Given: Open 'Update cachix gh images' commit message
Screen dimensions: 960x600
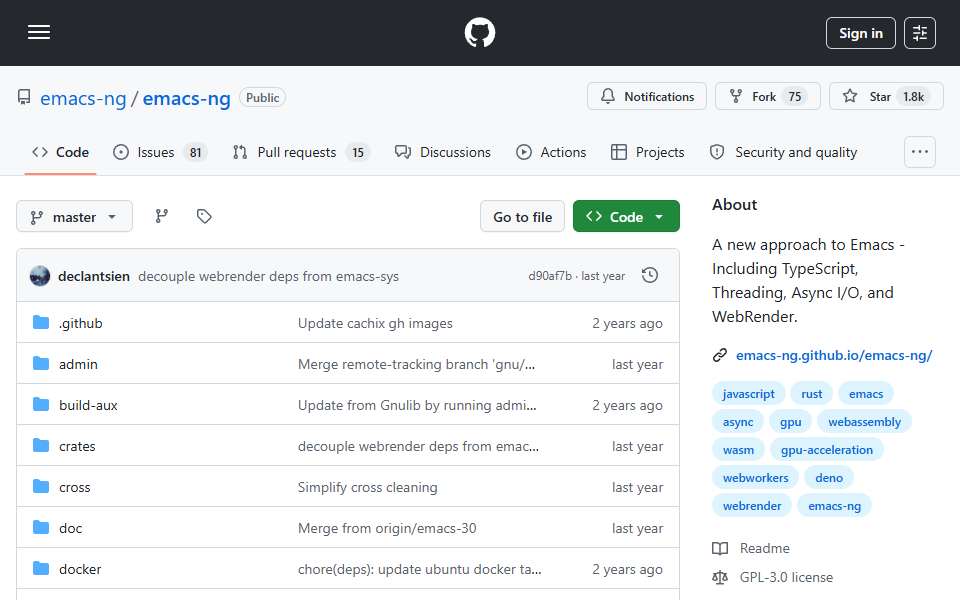Looking at the screenshot, I should tap(375, 323).
